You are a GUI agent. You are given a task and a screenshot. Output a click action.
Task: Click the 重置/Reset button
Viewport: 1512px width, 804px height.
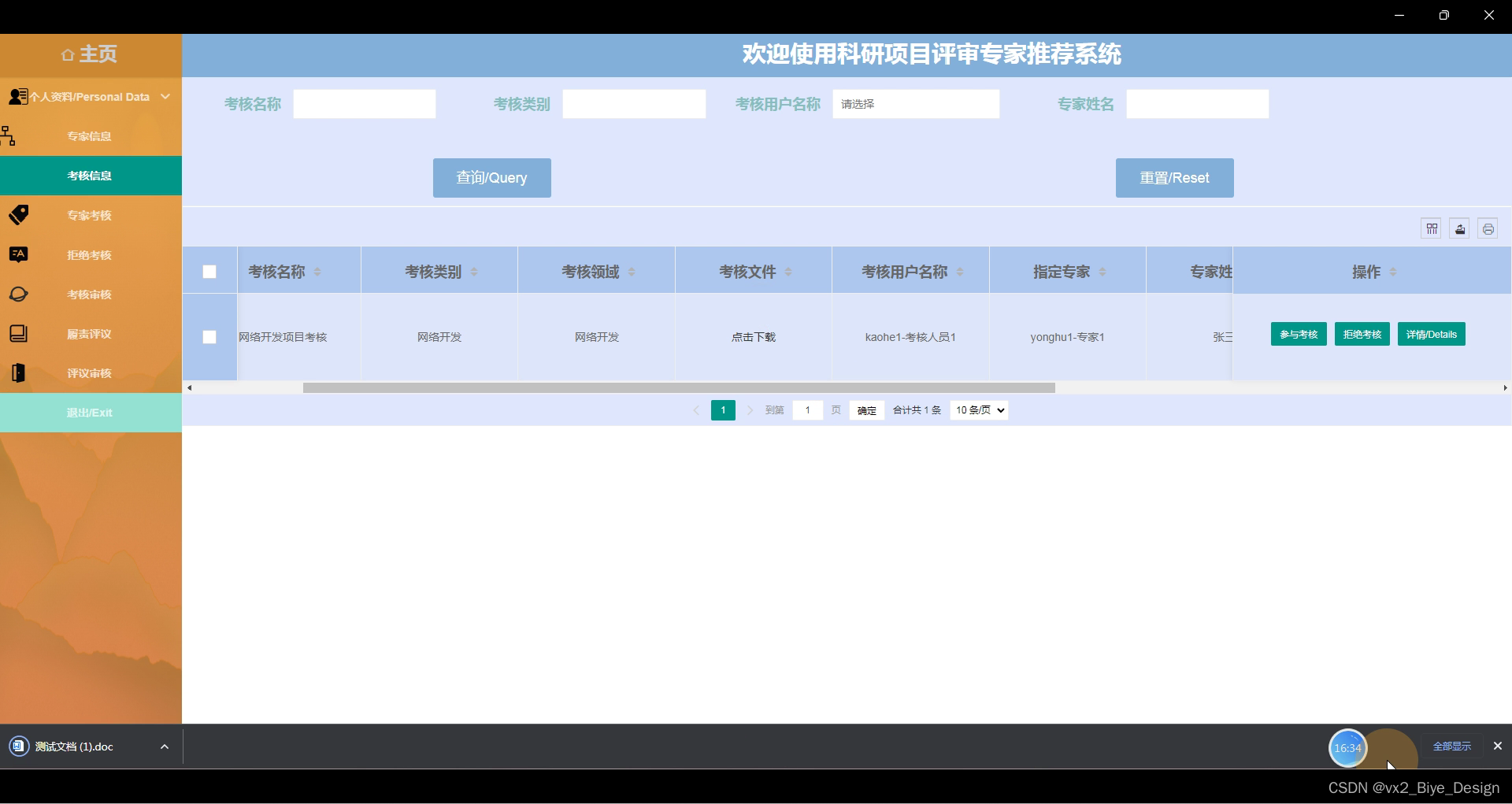[x=1175, y=178]
